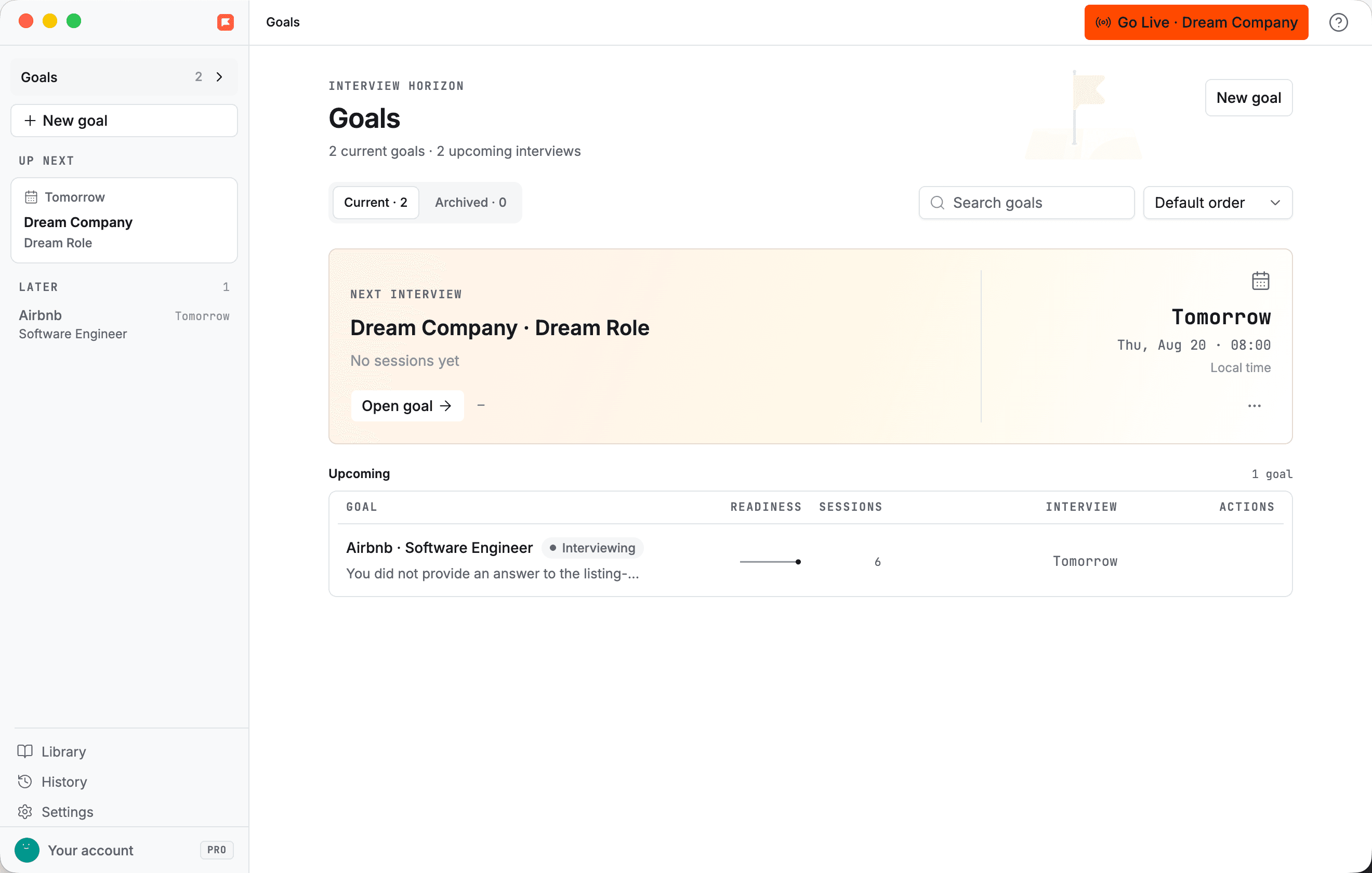Image resolution: width=1372 pixels, height=873 pixels.
Task: Click the Local time label
Action: [x=1241, y=367]
